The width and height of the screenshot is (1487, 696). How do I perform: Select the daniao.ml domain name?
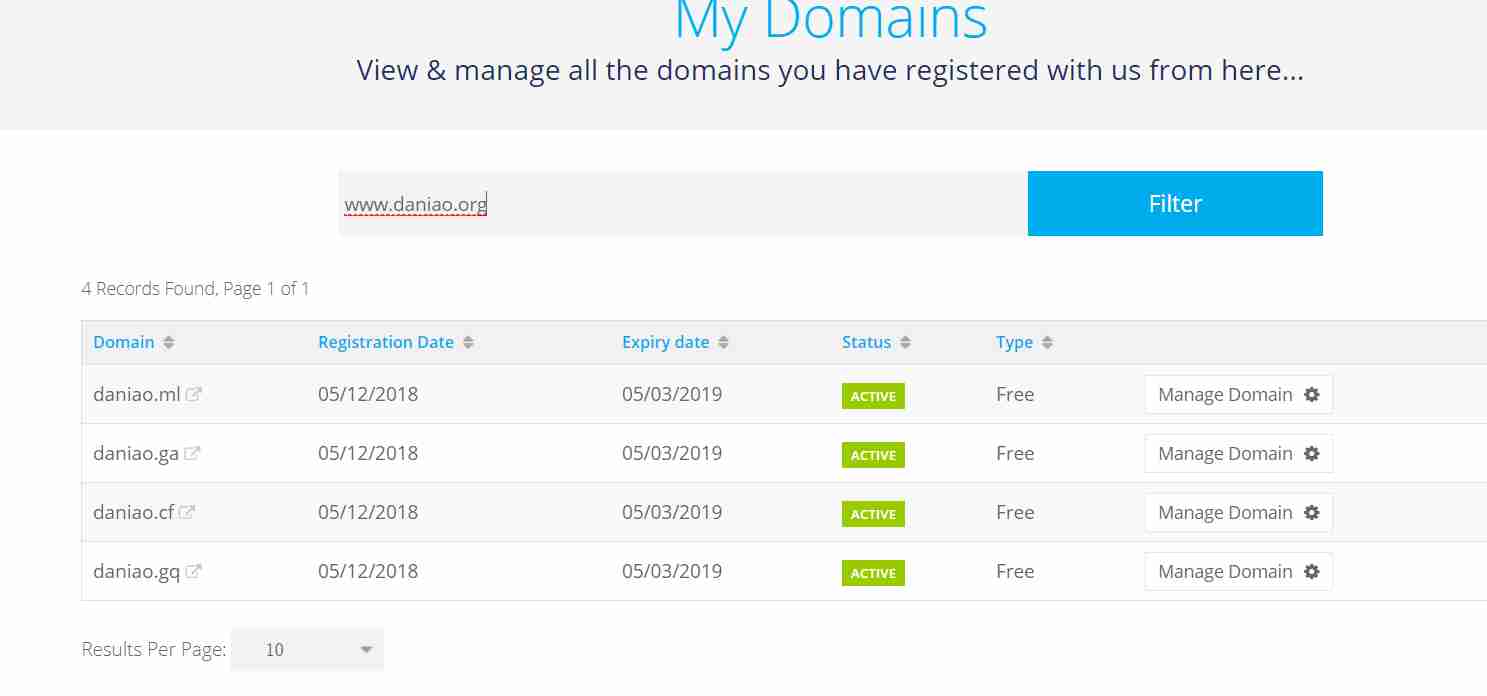click(137, 394)
